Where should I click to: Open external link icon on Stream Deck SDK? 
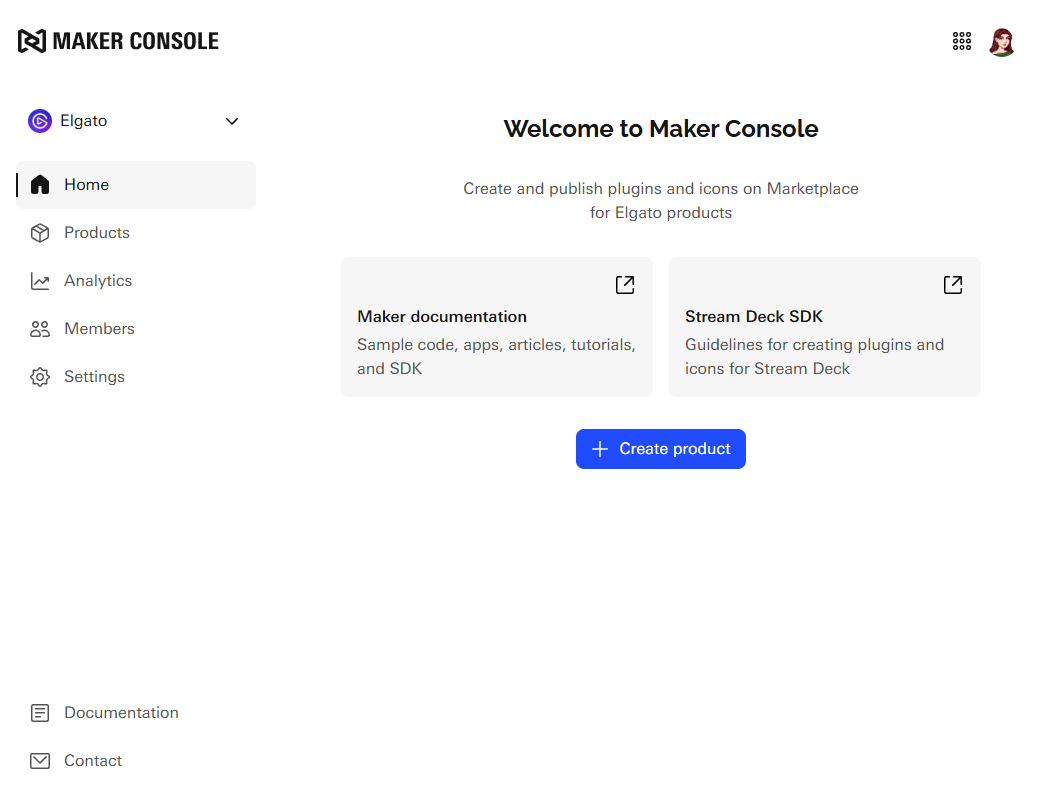953,285
